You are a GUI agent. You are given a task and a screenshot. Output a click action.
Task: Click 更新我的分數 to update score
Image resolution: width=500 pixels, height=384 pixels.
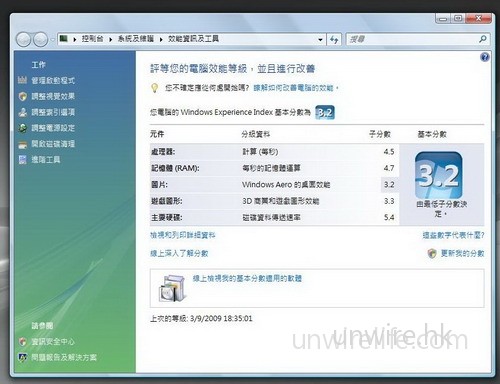(463, 254)
